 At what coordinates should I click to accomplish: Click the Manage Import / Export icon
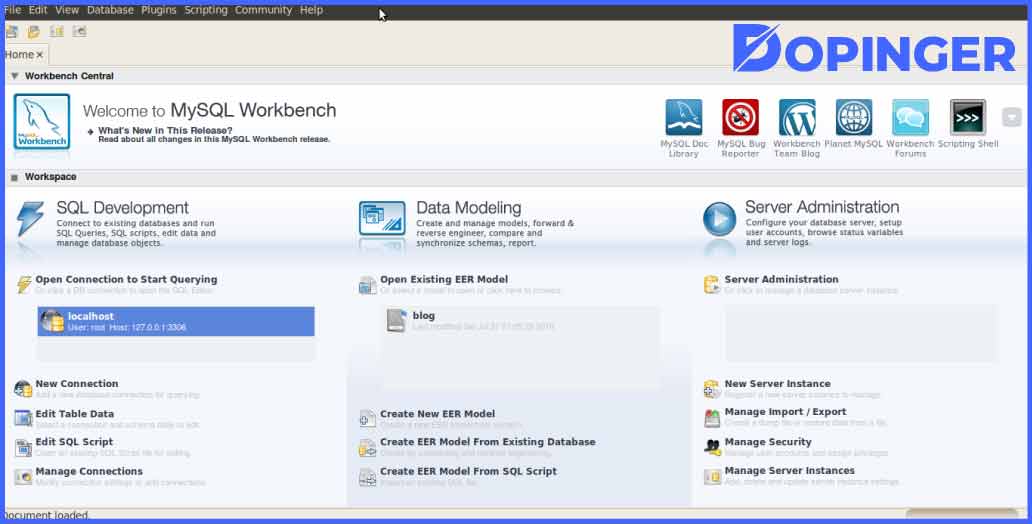[712, 417]
